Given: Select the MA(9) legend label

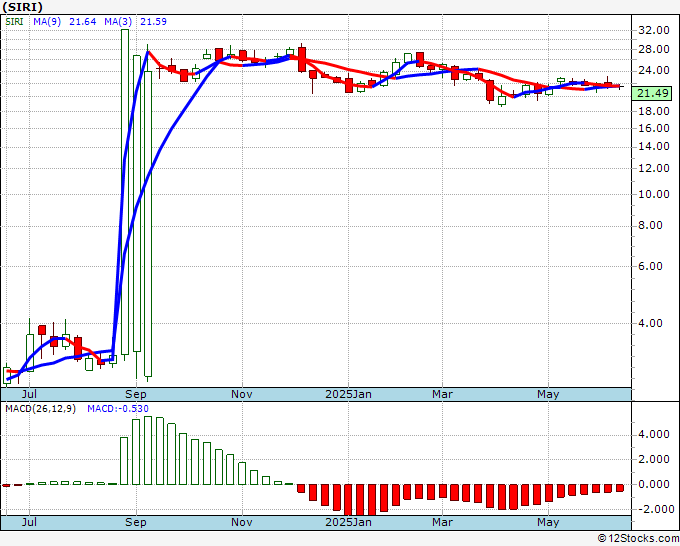Looking at the screenshot, I should click(47, 22).
